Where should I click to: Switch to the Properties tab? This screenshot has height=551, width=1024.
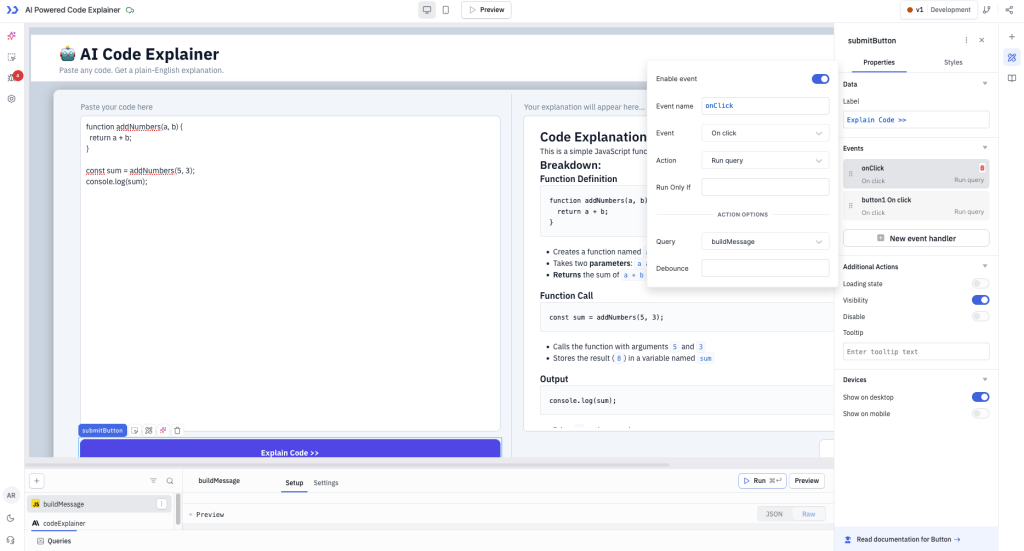pyautogui.click(x=878, y=63)
